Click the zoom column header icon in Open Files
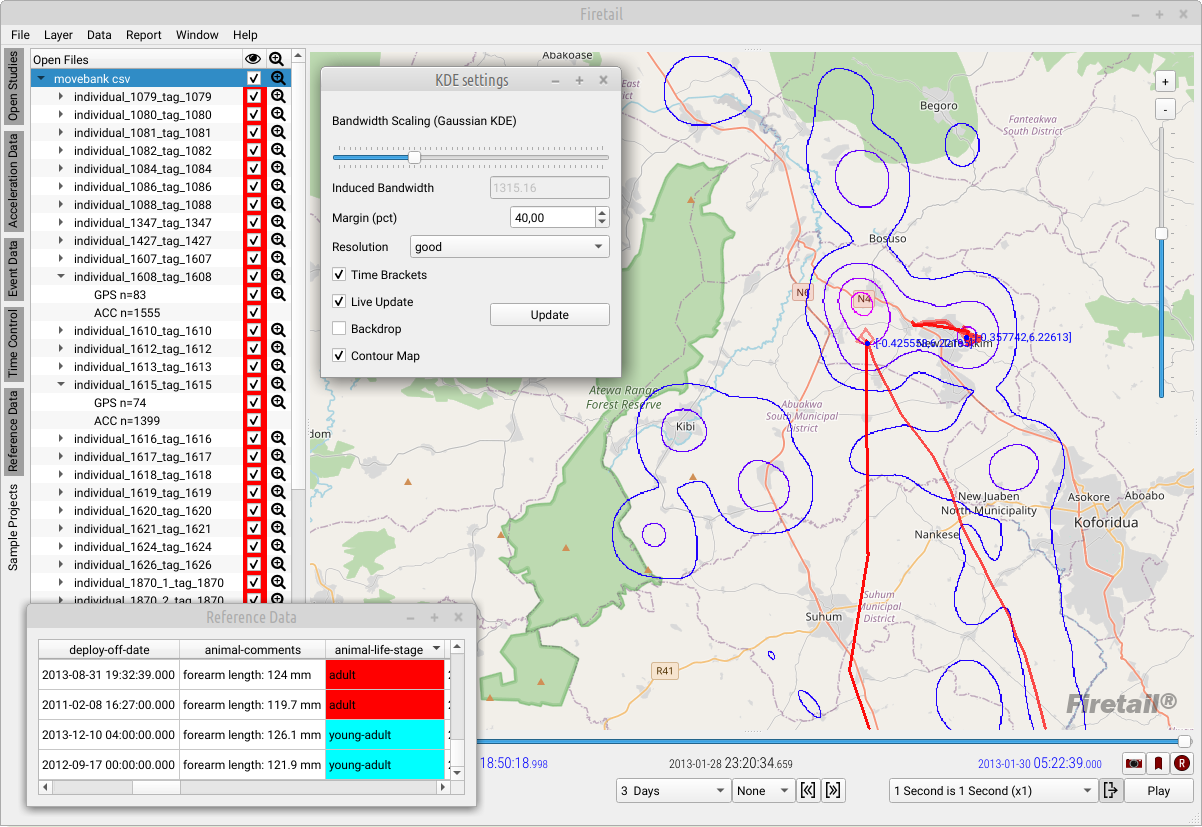Screen dimensions: 1202x827 point(277,60)
